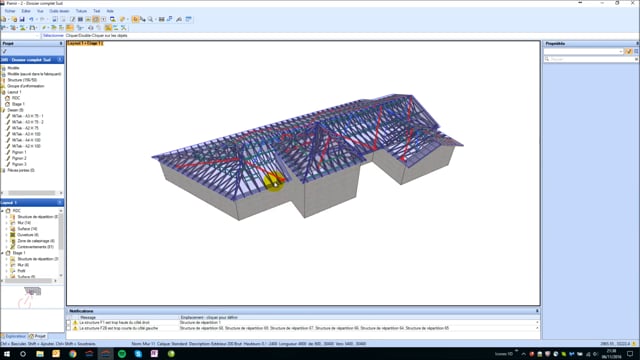Click the button on the Layout 1 panel header
The height and width of the screenshot is (360, 640).
pos(60,202)
